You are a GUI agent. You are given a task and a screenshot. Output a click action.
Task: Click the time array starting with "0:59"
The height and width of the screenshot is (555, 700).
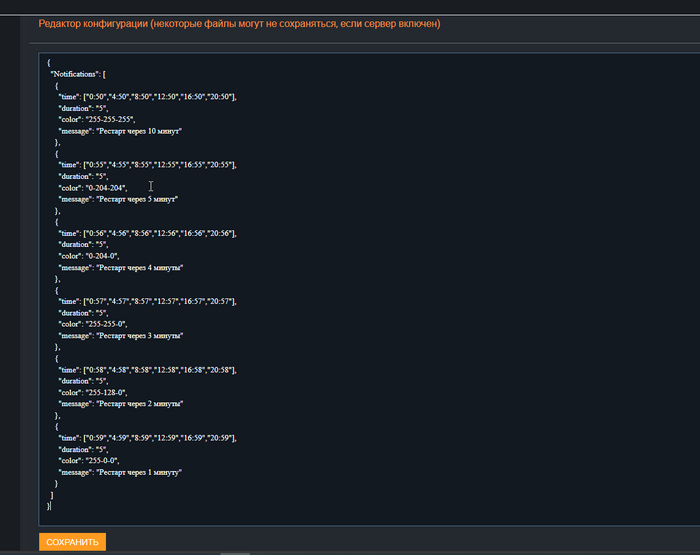tap(158, 437)
